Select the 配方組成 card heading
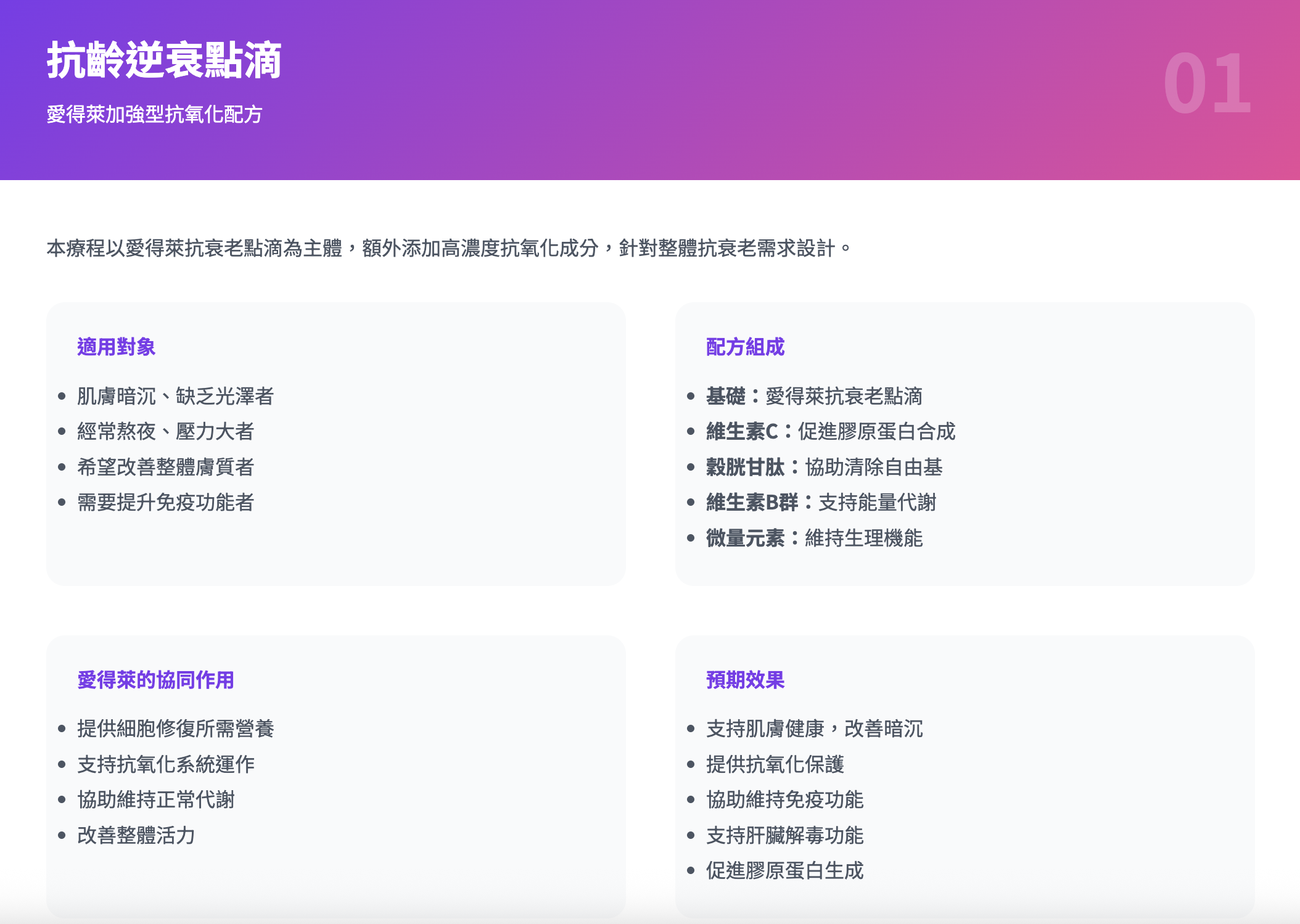The width and height of the screenshot is (1300, 924). click(745, 347)
